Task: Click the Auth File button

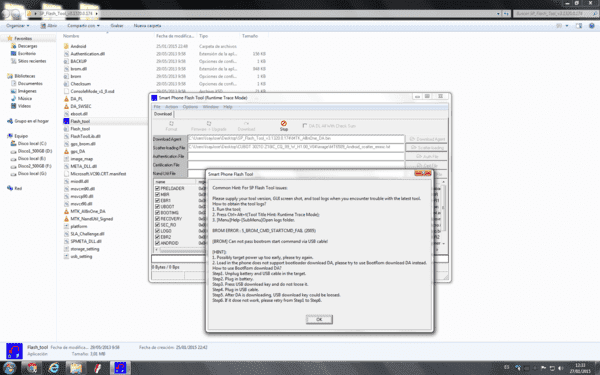Action: pos(427,157)
